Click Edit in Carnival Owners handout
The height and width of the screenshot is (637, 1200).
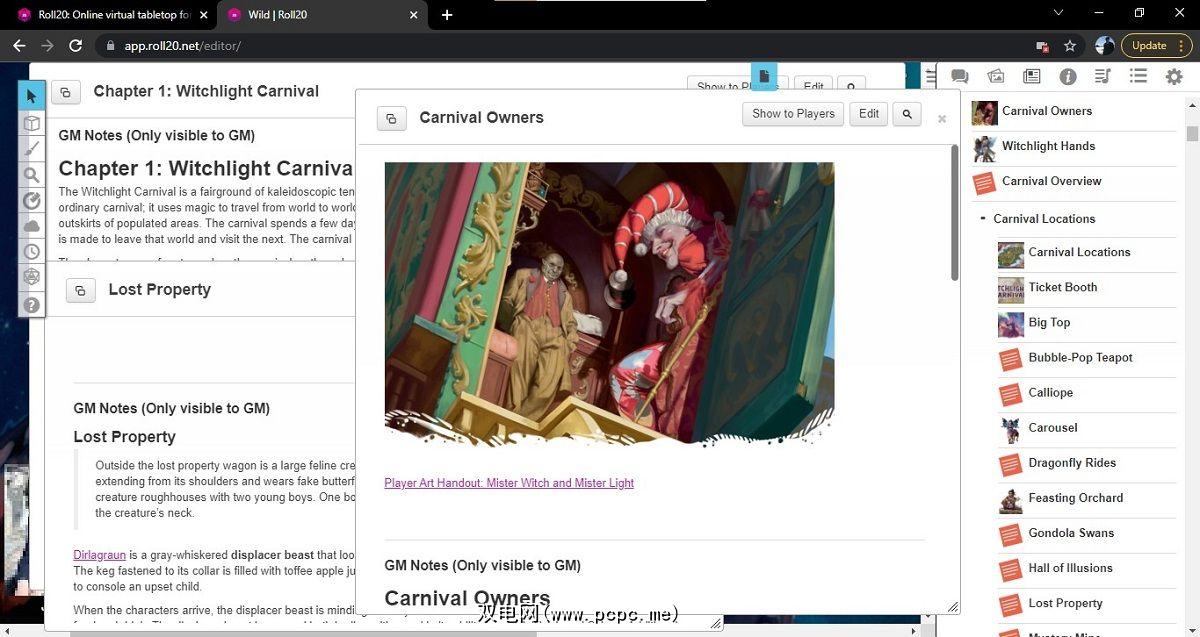(869, 114)
